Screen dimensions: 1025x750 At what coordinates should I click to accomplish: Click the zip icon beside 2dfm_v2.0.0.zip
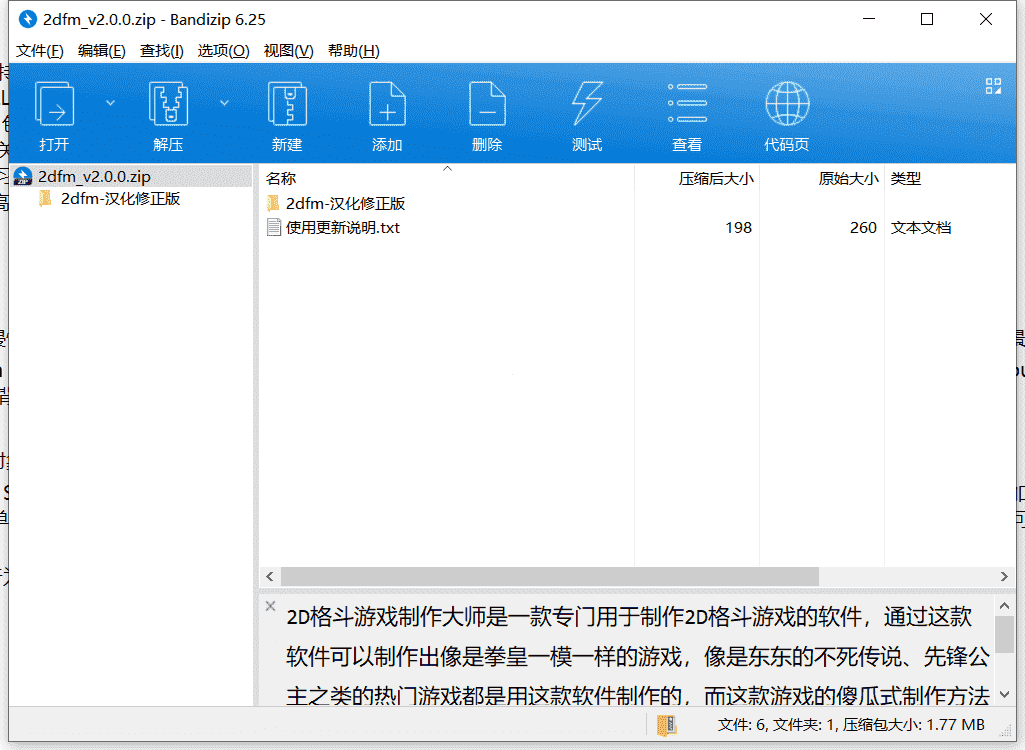(x=23, y=177)
